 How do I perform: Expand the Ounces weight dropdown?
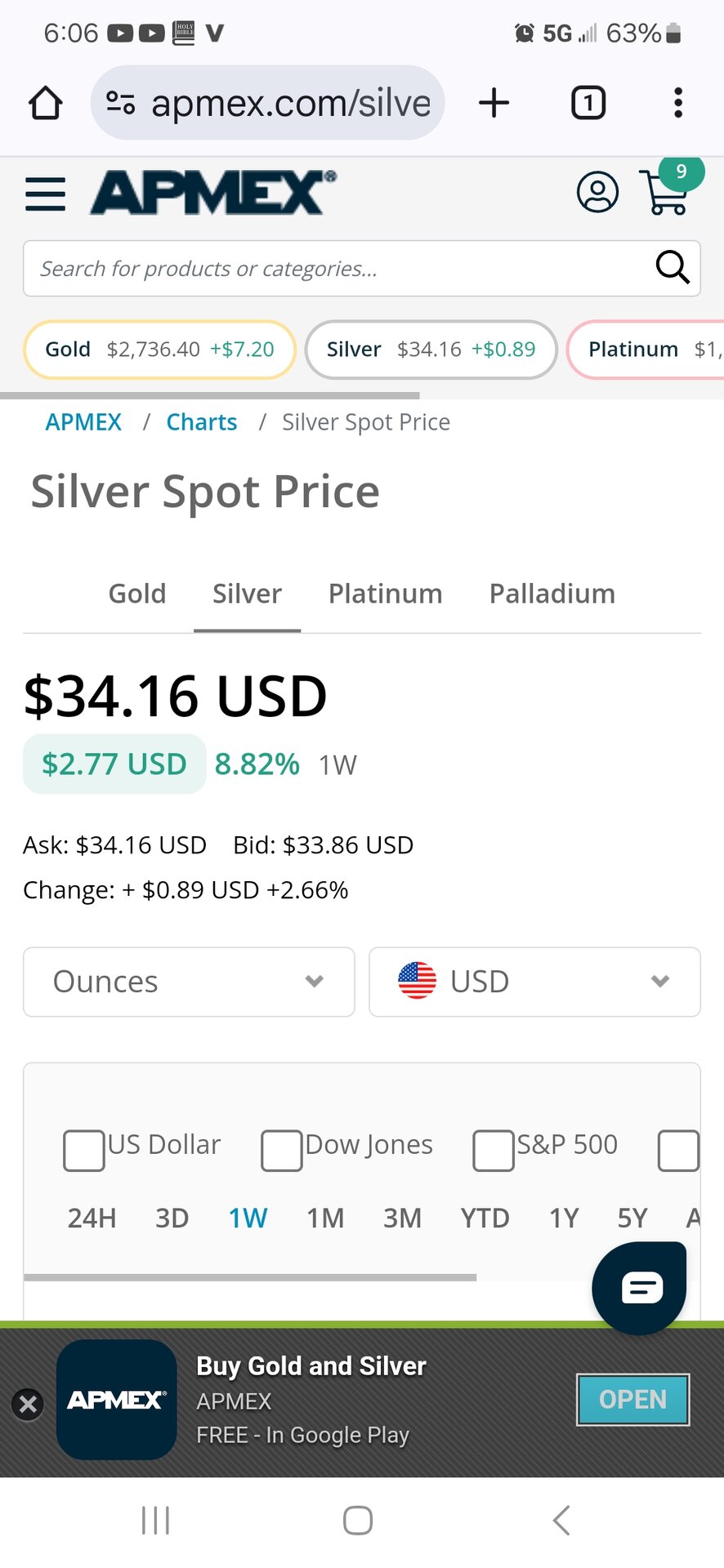[189, 982]
